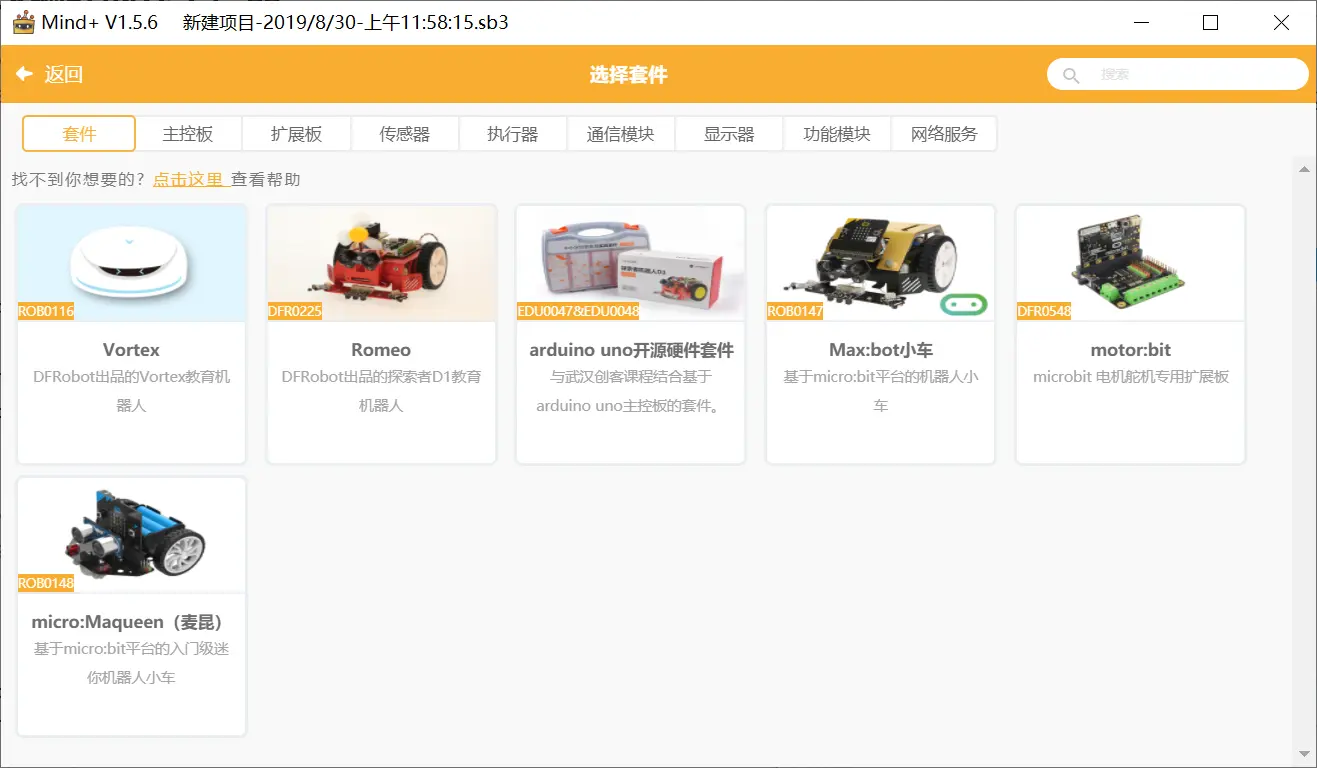Image resolution: width=1317 pixels, height=768 pixels.
Task: Click the back arrow icon
Action: 24,74
